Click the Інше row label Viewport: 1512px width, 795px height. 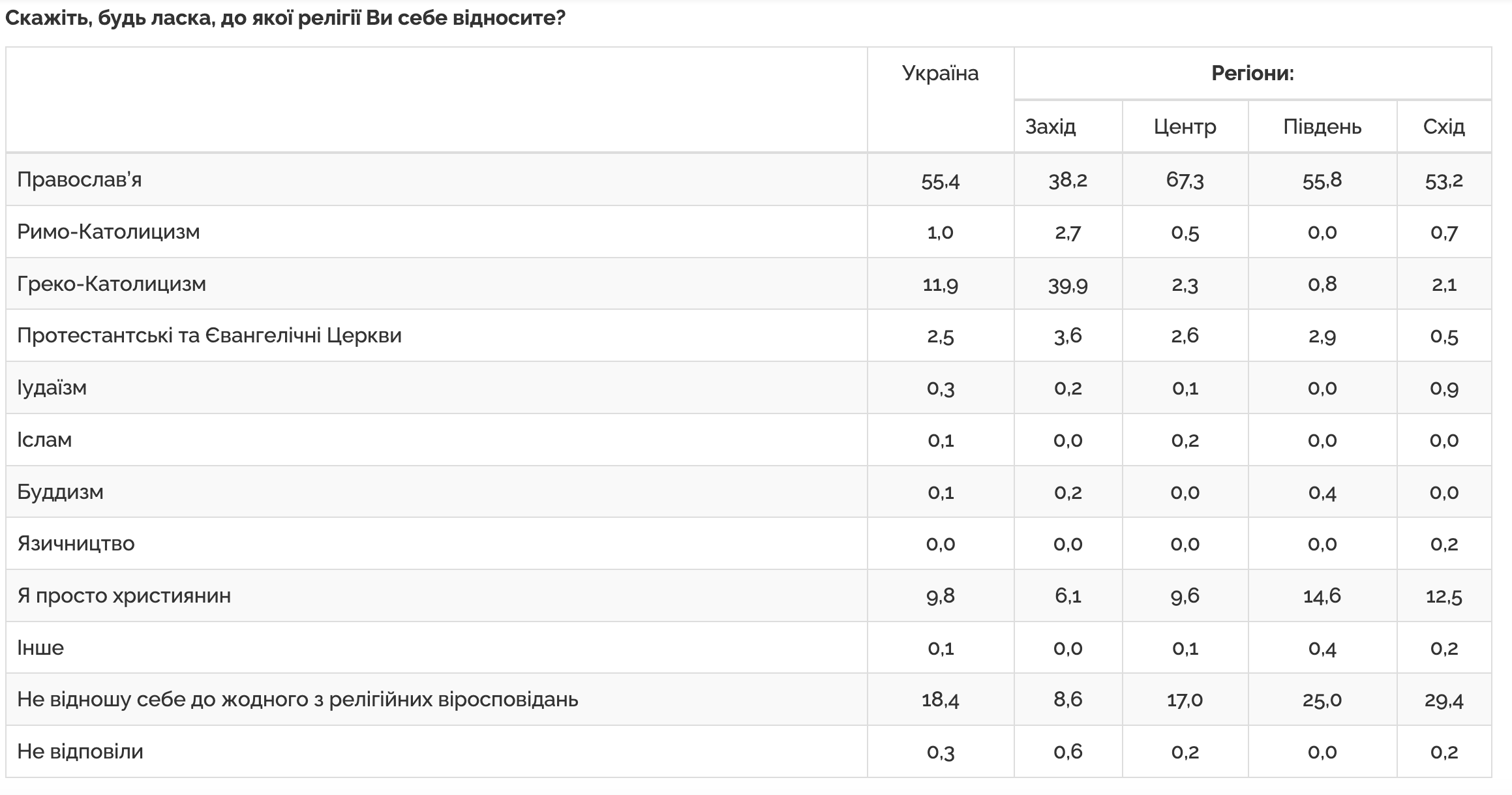coord(40,648)
